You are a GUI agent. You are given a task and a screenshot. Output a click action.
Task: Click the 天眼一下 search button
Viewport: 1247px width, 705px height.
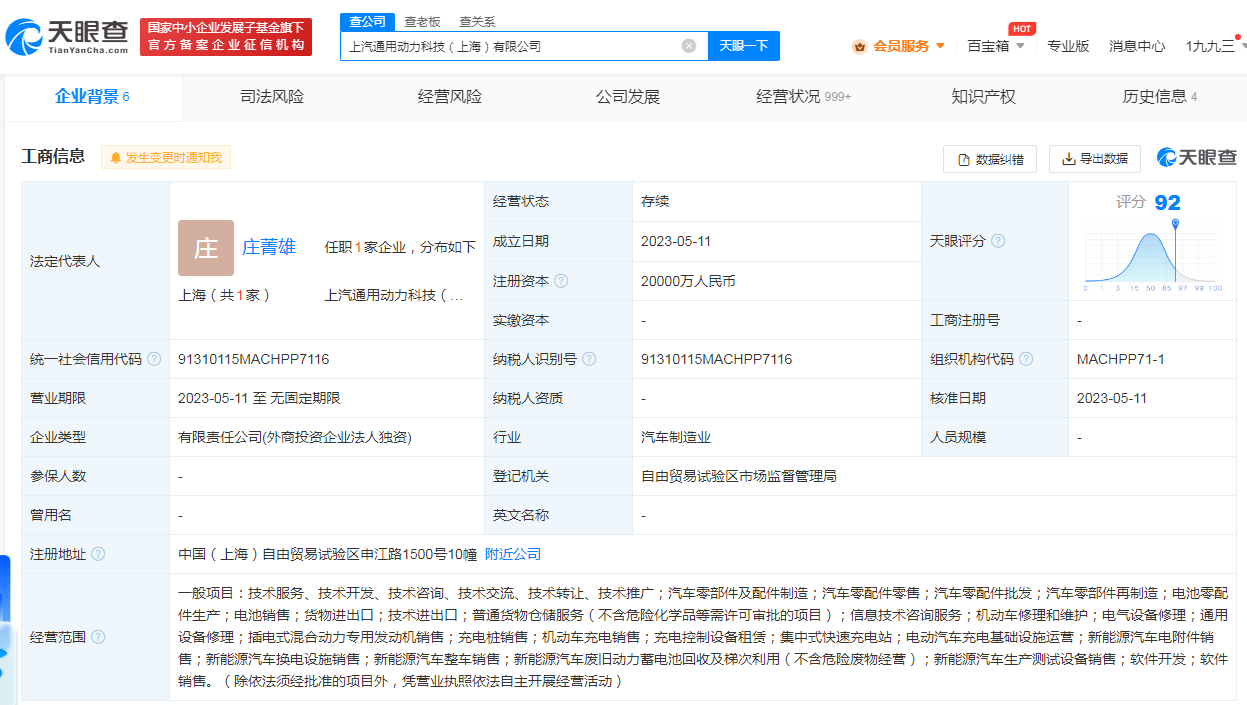[744, 46]
